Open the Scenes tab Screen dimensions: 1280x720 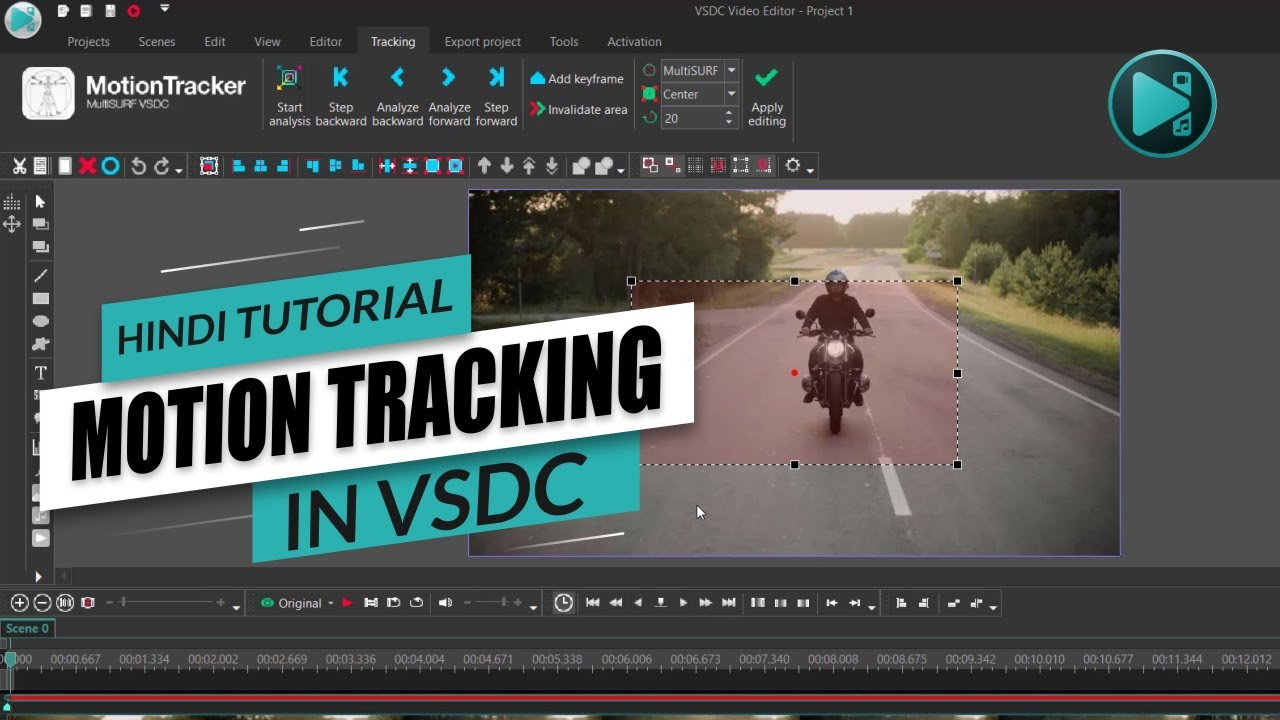pos(157,42)
